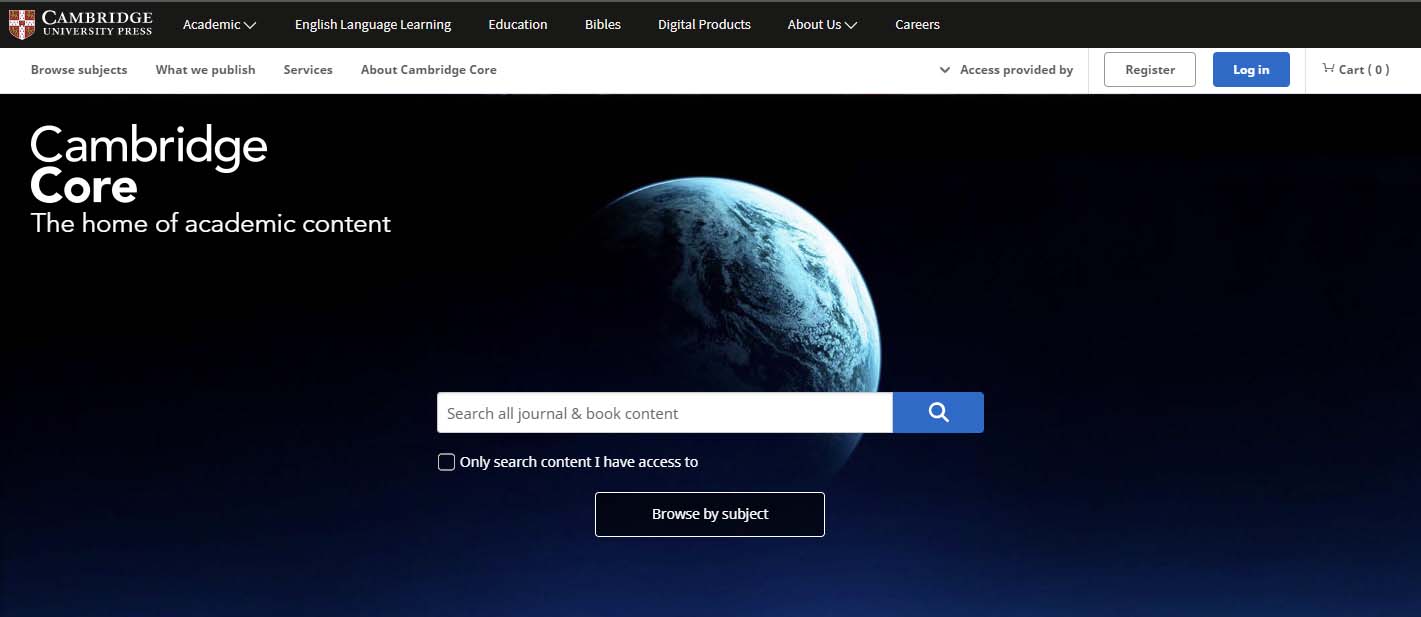Click the Browse by subject button
The width and height of the screenshot is (1421, 617).
click(709, 514)
